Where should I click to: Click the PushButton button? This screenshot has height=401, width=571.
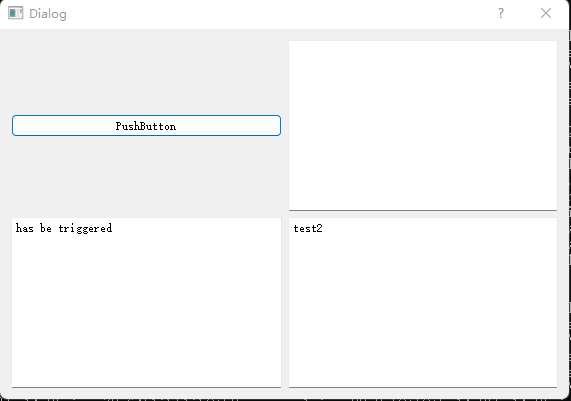click(146, 126)
